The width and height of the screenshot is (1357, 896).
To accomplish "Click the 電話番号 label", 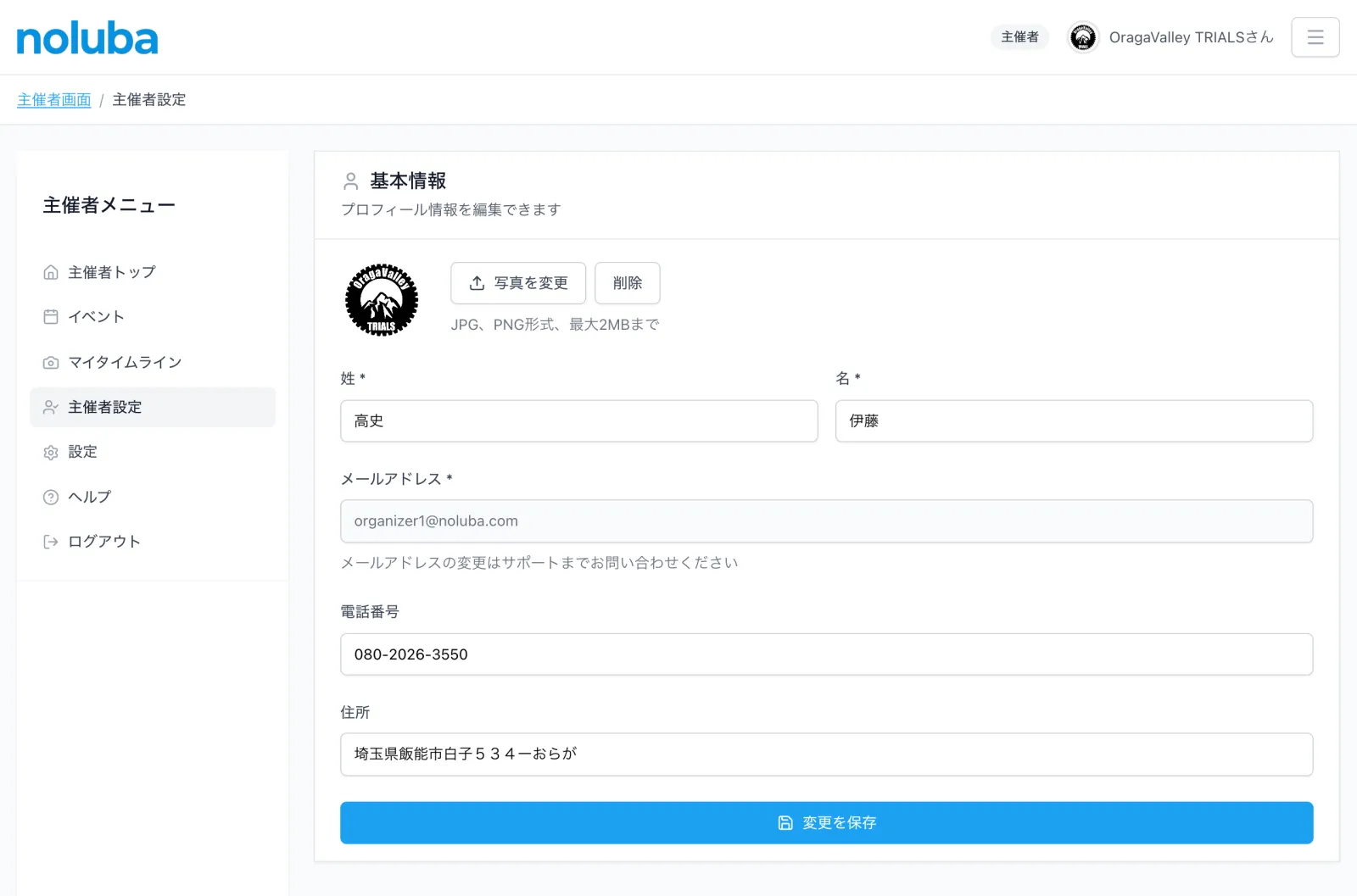I will pos(370,612).
